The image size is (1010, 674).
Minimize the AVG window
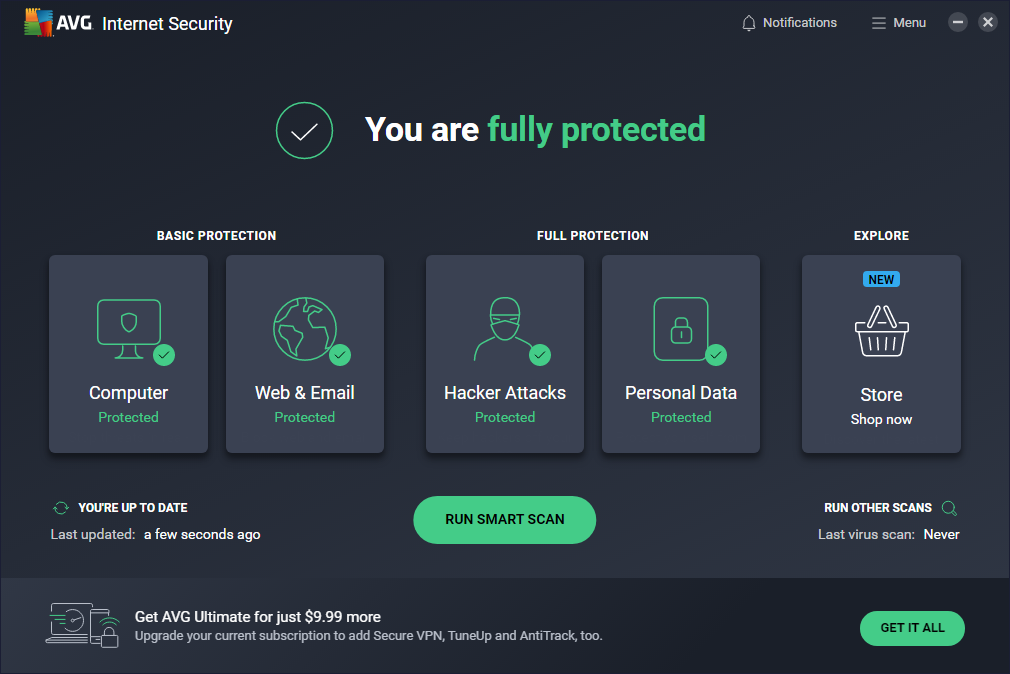pos(958,22)
